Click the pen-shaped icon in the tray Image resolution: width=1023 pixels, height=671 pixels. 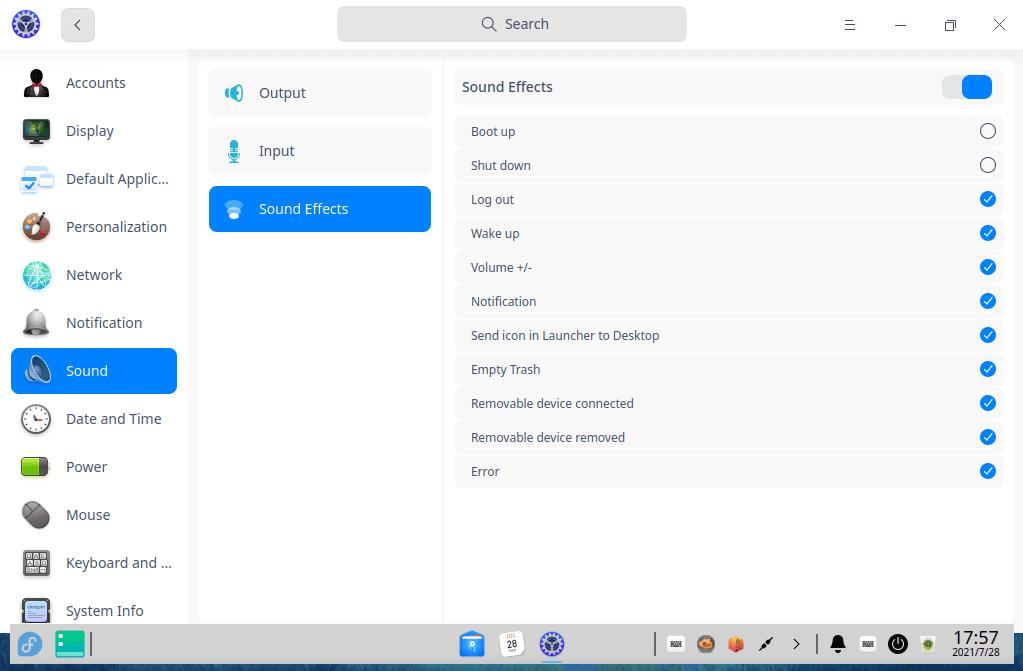point(766,644)
